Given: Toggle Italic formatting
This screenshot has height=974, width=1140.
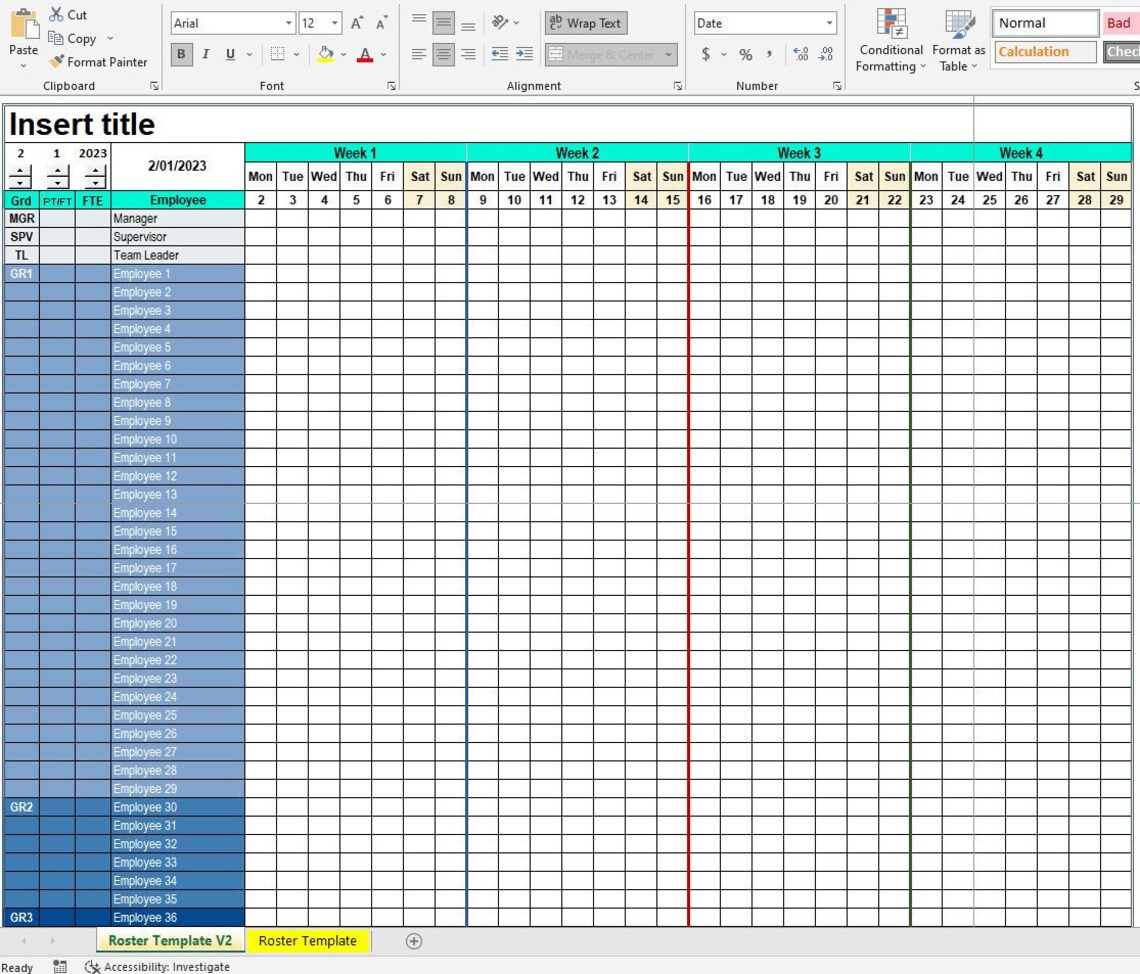Looking at the screenshot, I should click(x=205, y=55).
